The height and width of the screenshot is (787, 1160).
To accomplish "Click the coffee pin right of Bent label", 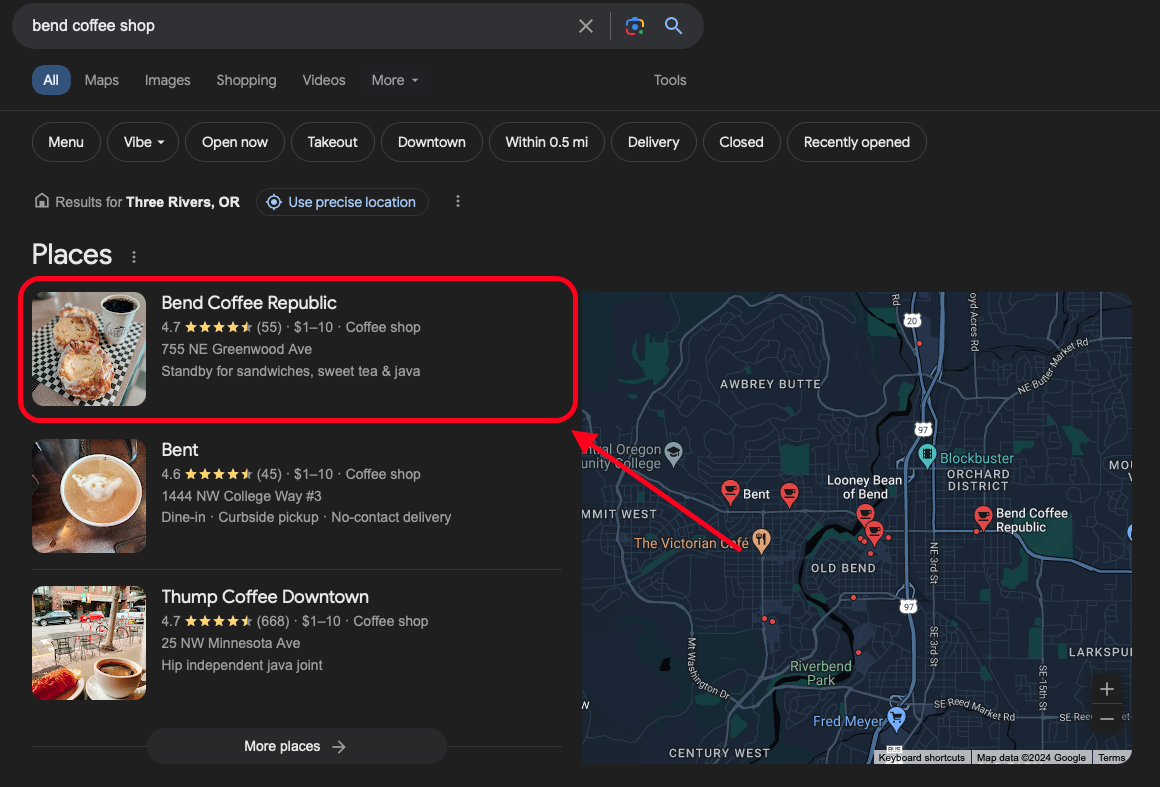I will coord(789,494).
